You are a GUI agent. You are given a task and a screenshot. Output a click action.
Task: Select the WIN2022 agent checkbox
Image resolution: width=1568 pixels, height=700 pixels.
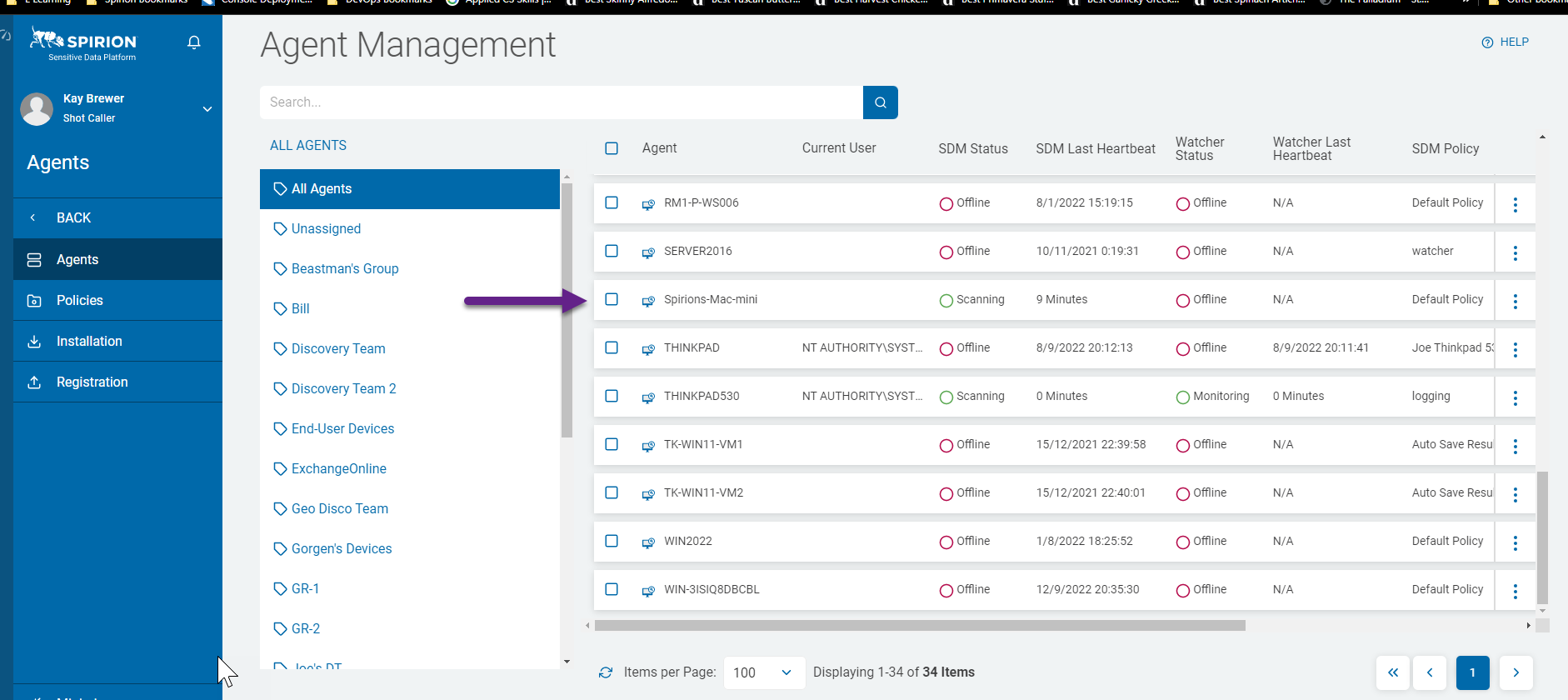(x=612, y=541)
